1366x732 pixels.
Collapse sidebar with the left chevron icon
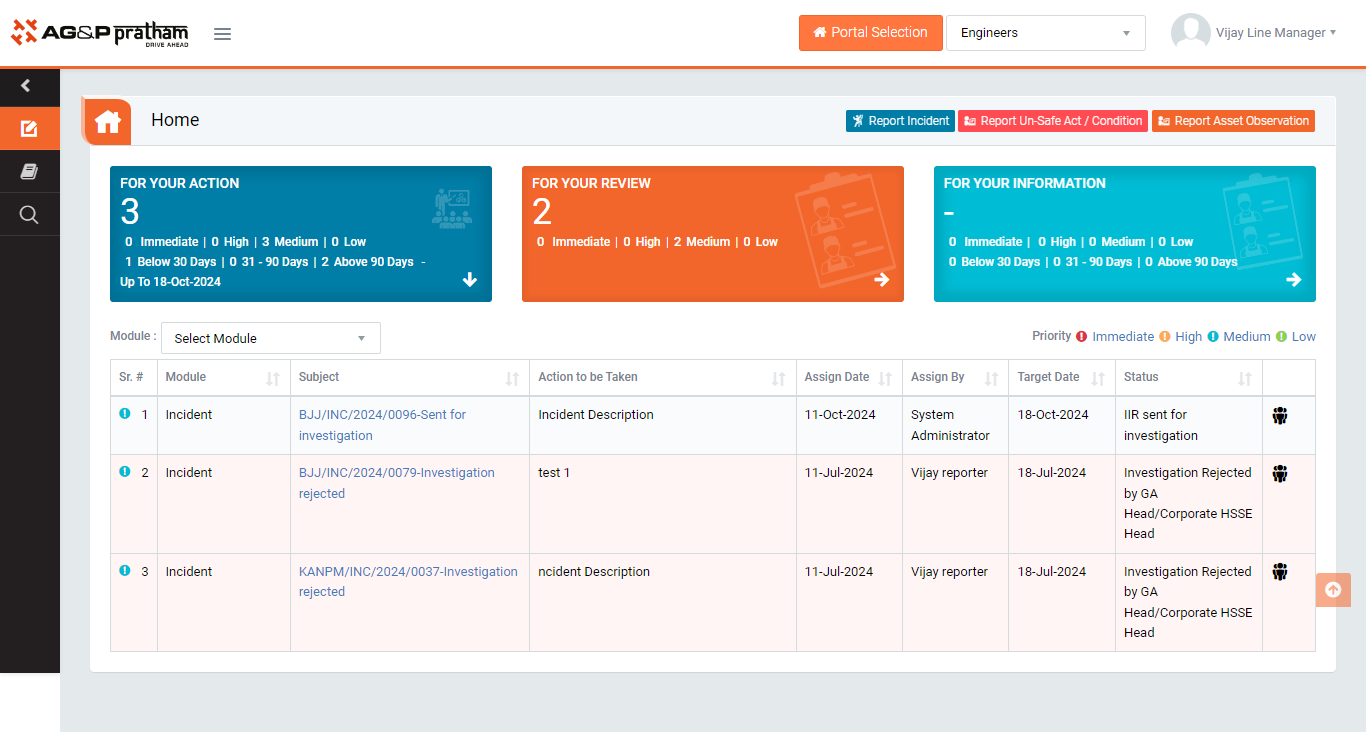click(26, 86)
